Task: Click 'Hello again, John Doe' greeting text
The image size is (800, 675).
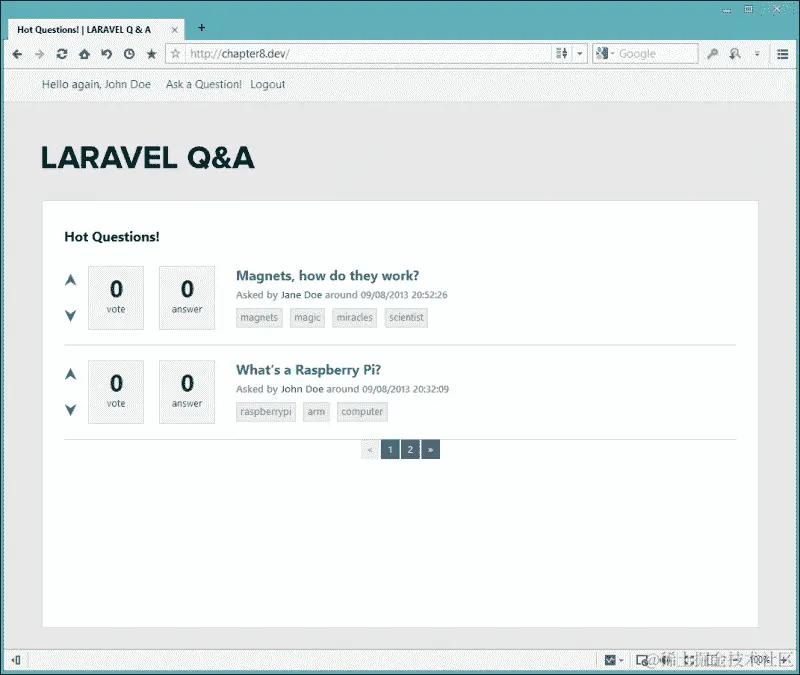Action: point(96,84)
